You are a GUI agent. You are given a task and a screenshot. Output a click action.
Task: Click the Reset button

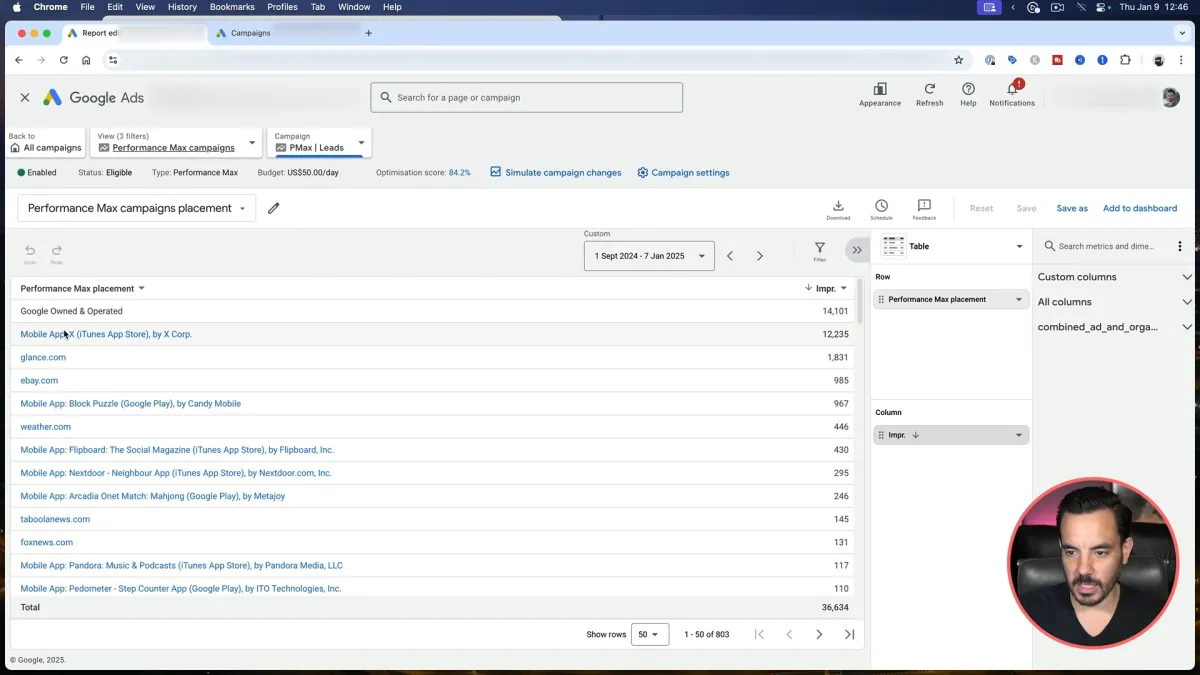point(982,208)
